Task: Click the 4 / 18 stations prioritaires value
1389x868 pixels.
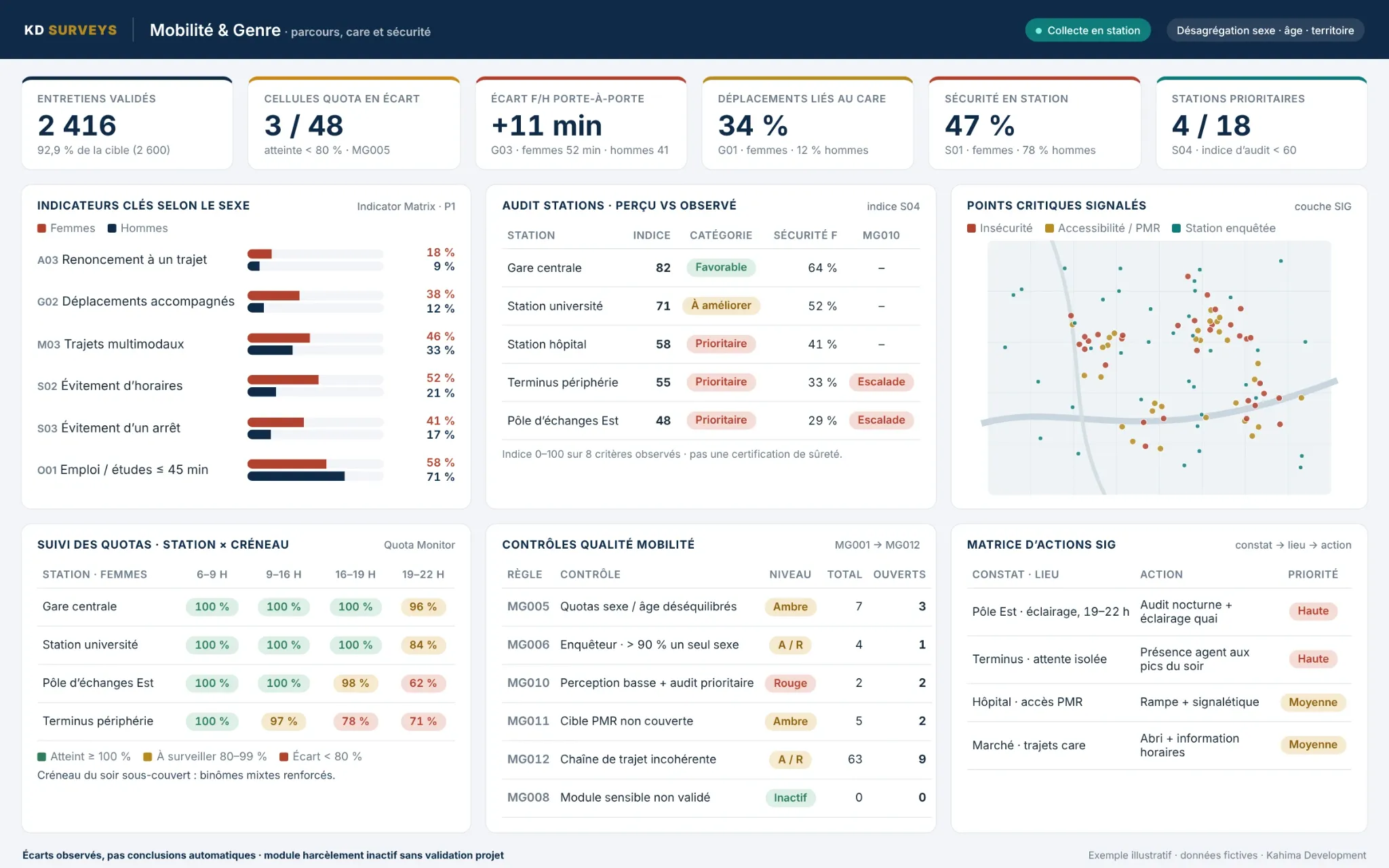Action: pyautogui.click(x=1211, y=125)
